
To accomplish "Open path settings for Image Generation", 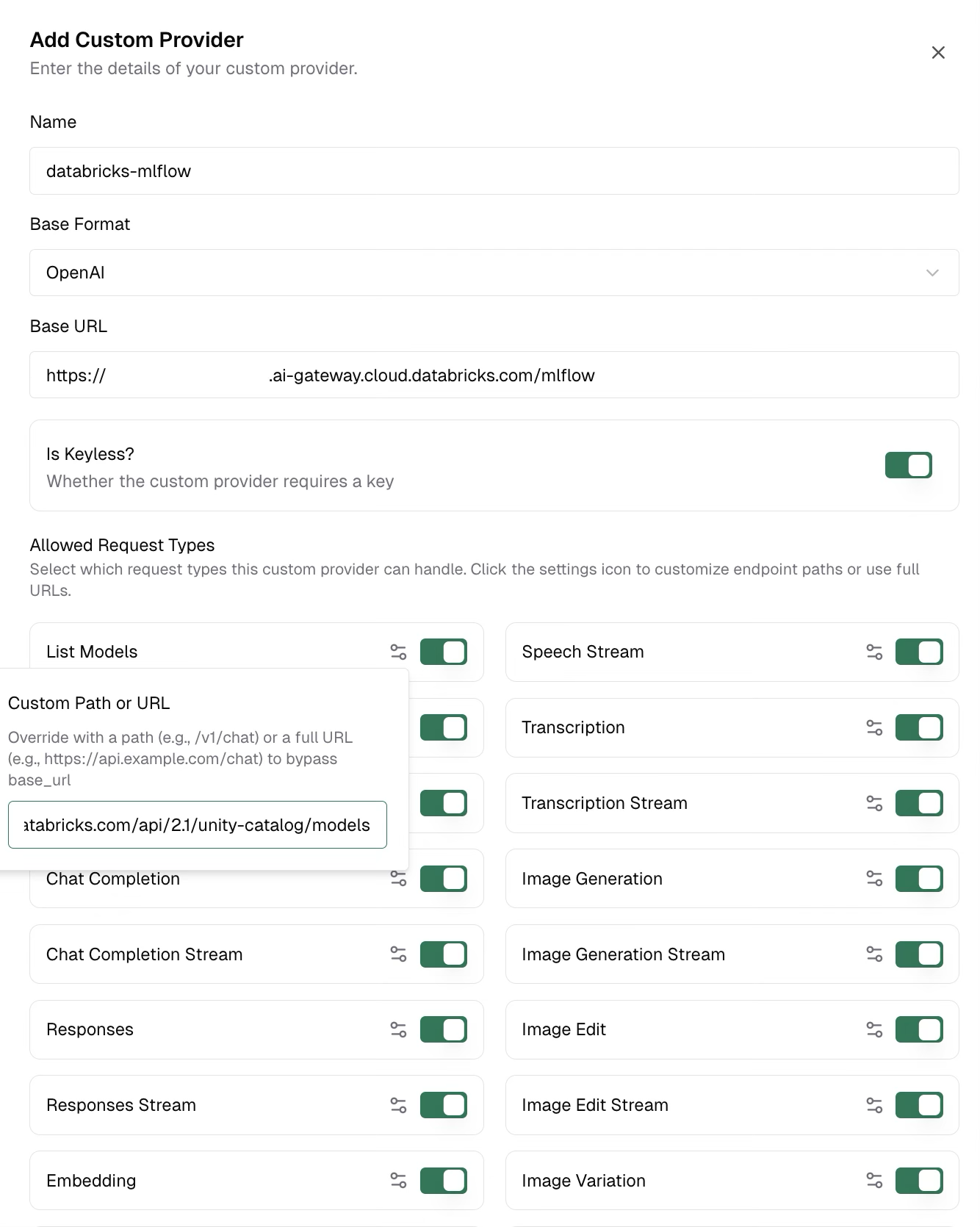I will click(874, 879).
